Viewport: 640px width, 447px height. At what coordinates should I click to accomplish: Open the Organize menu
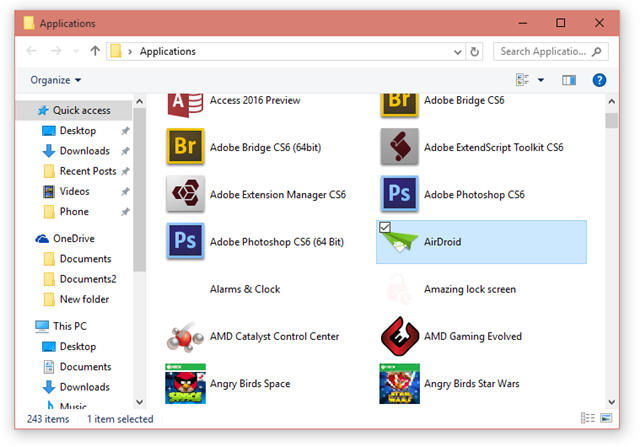coord(56,80)
